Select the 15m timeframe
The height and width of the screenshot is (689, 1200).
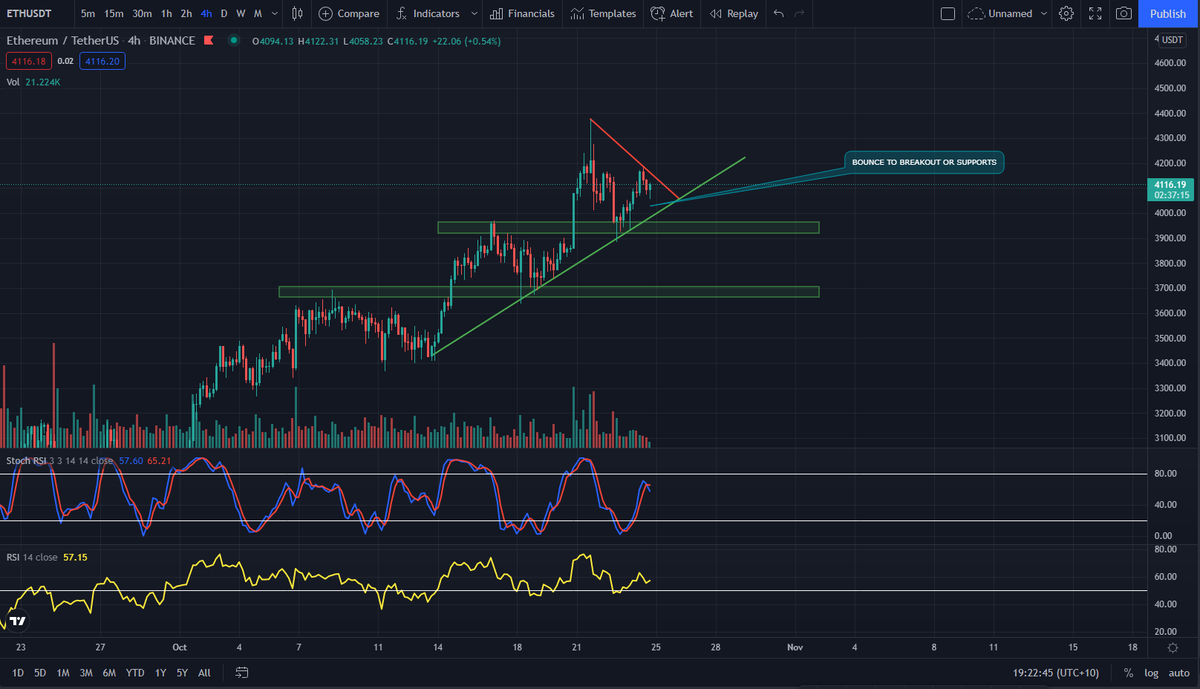[114, 14]
